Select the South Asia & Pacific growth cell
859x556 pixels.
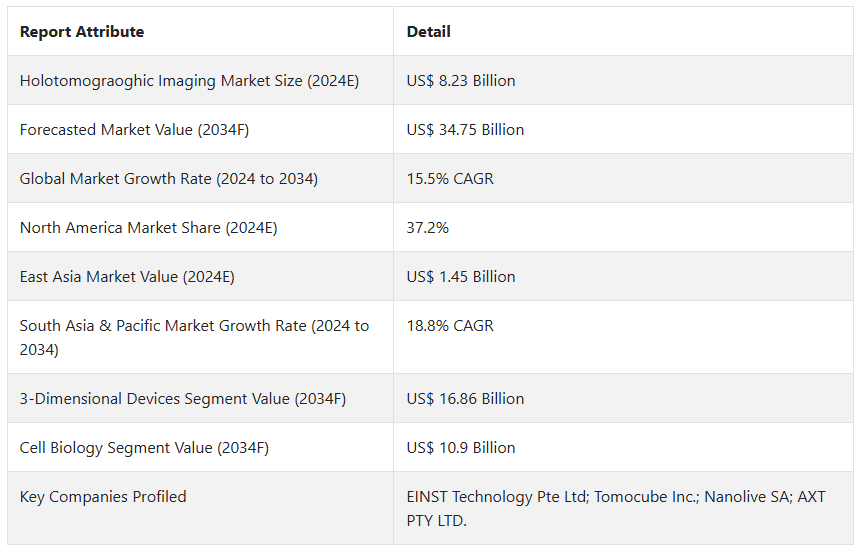click(194, 337)
